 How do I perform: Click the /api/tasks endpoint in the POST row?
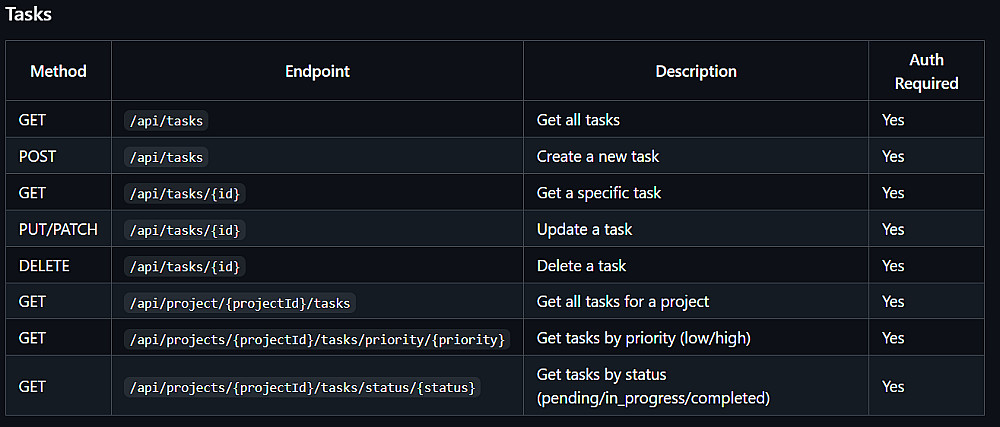[166, 157]
